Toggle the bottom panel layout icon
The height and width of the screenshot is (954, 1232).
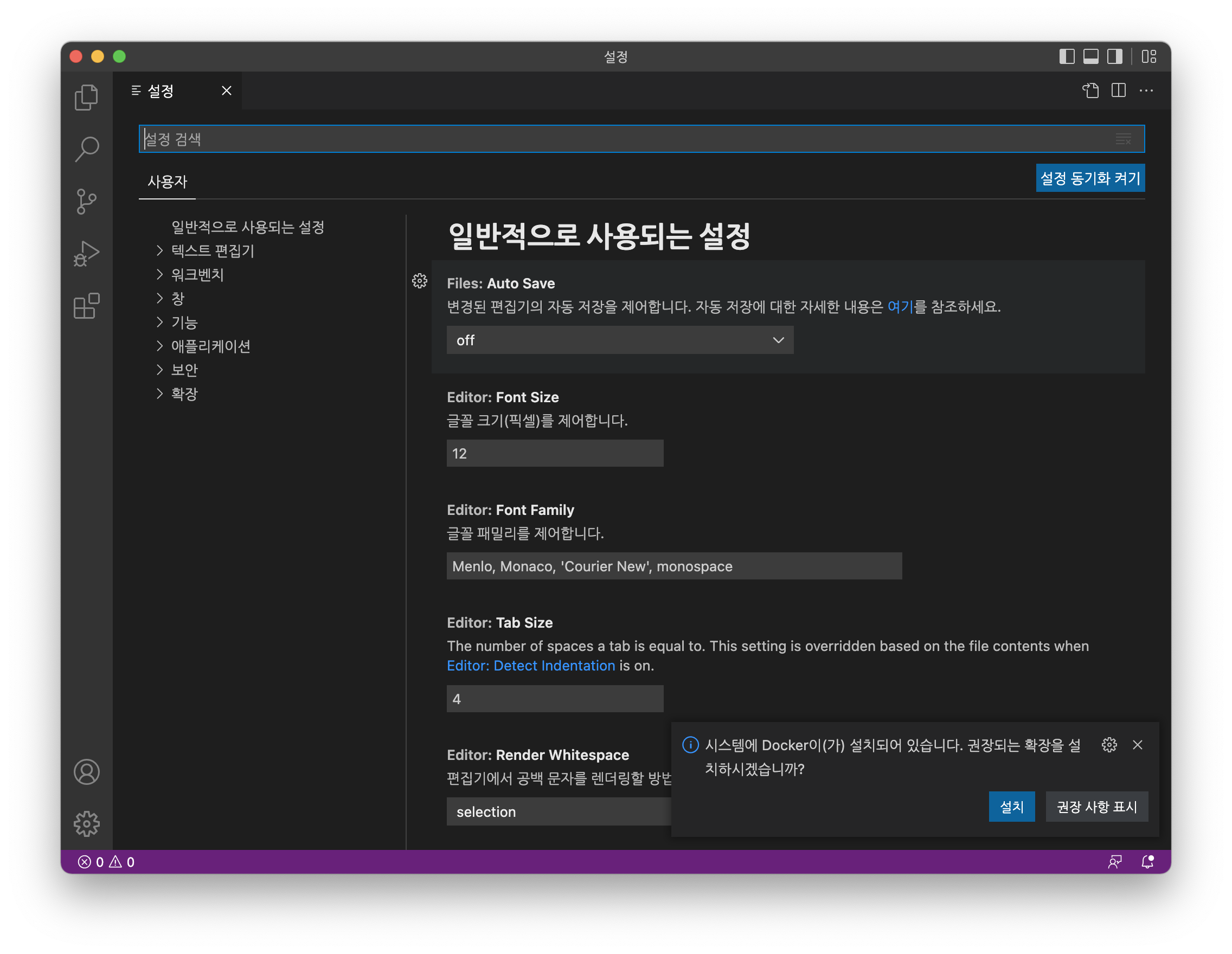tap(1090, 56)
